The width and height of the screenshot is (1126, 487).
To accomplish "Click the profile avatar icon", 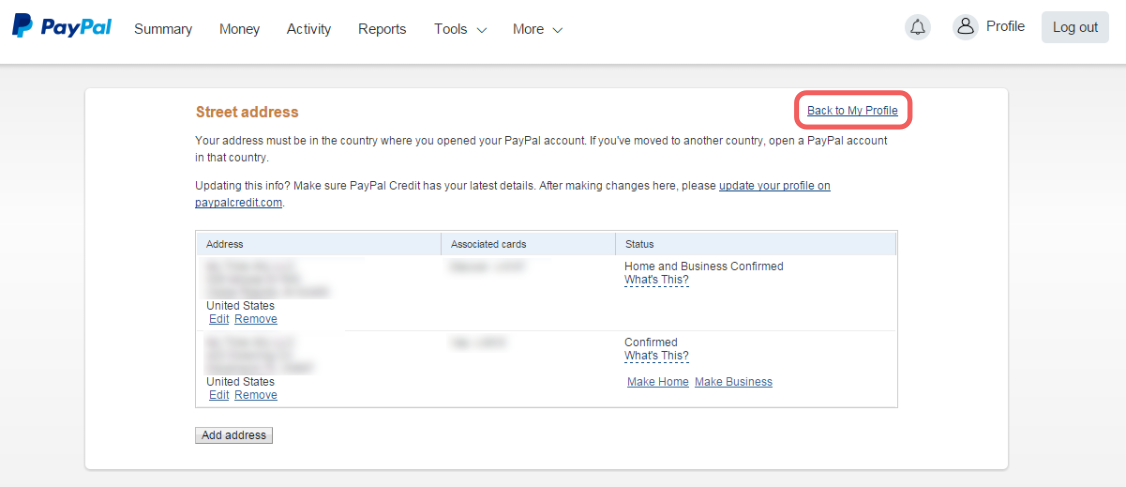I will point(965,27).
